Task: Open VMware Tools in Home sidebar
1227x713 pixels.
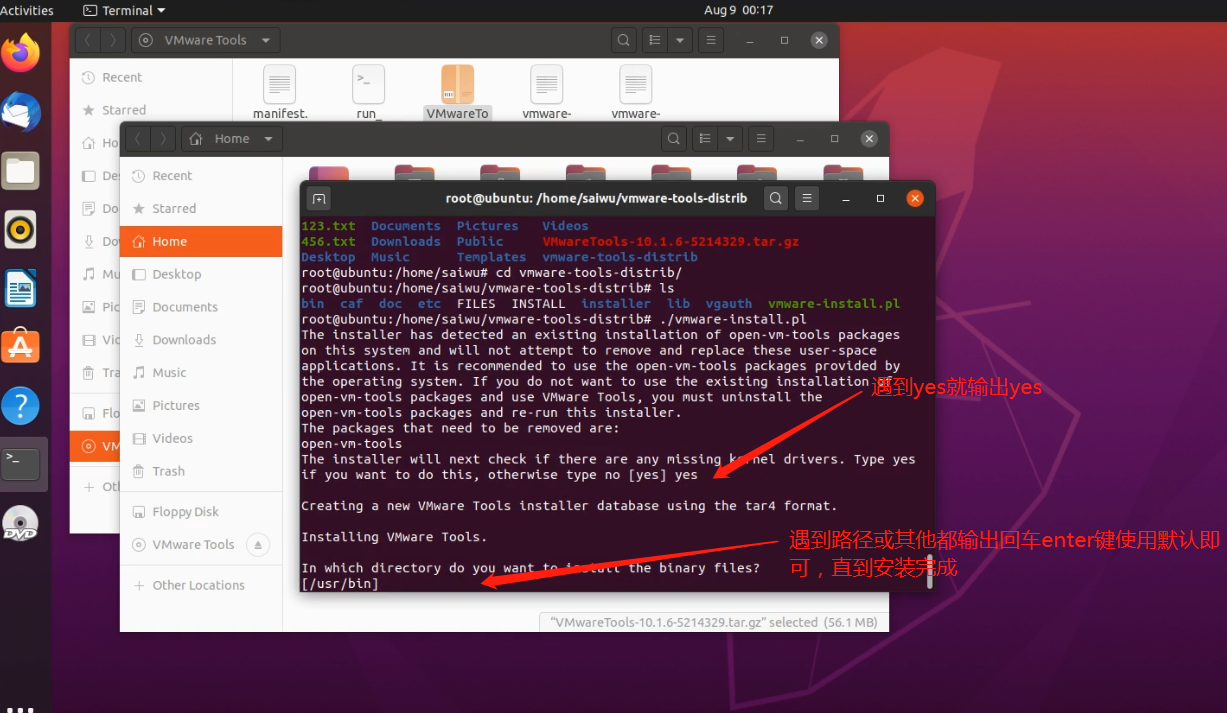Action: (x=193, y=545)
